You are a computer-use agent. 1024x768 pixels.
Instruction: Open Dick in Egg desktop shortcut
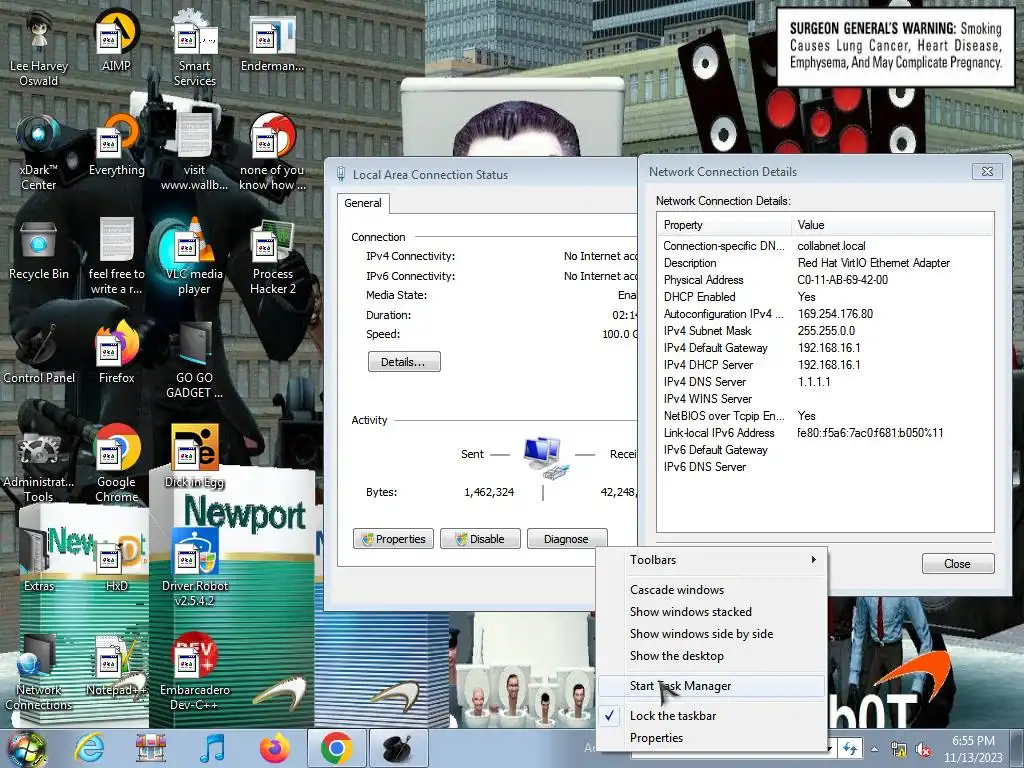click(x=195, y=456)
